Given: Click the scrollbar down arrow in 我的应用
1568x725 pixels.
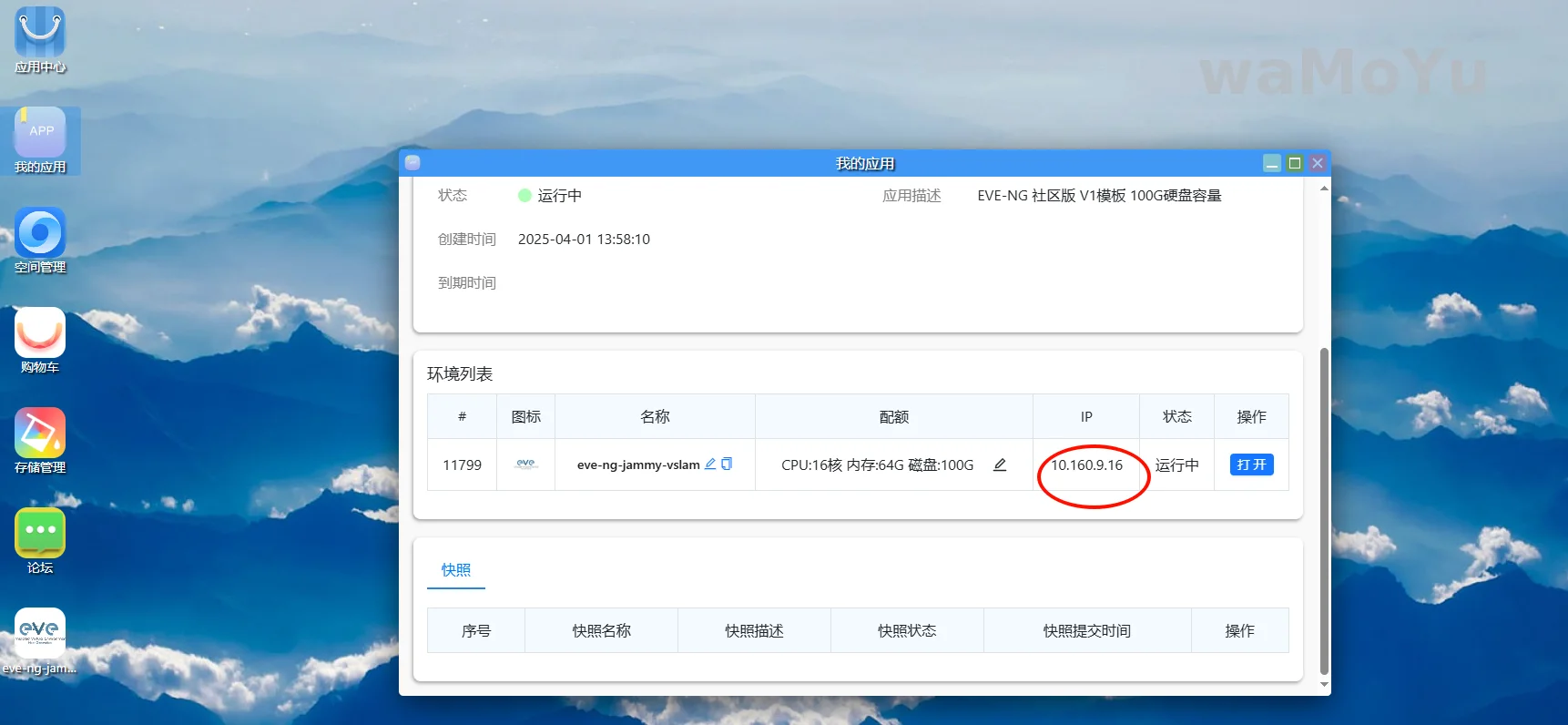Looking at the screenshot, I should (x=1324, y=684).
